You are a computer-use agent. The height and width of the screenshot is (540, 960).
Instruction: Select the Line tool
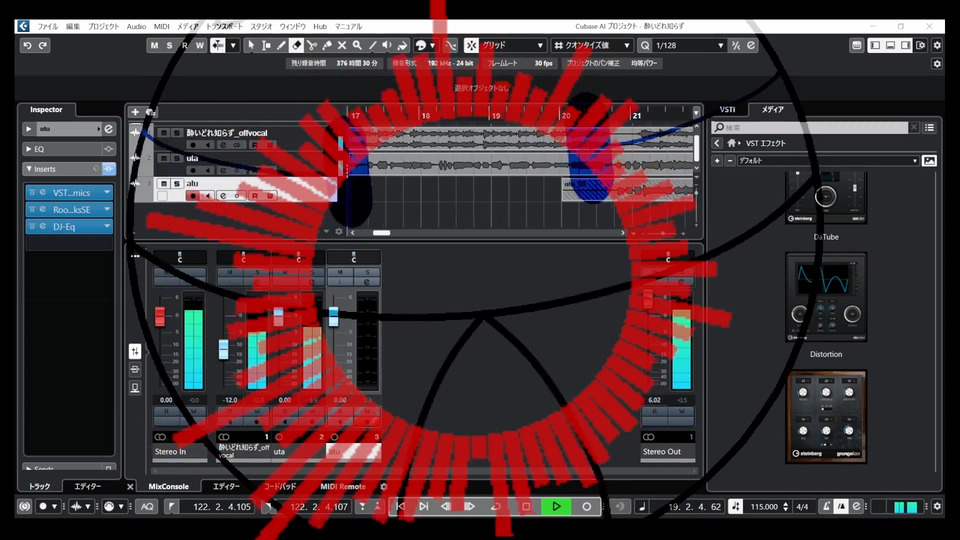tap(372, 45)
